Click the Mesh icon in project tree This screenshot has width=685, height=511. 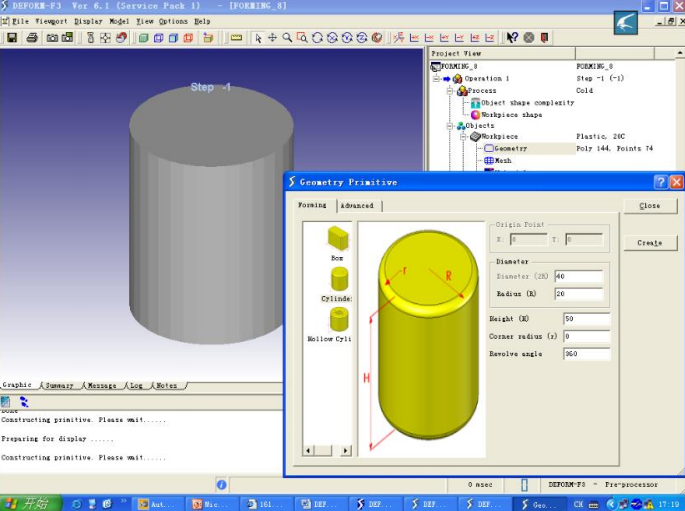pos(489,160)
